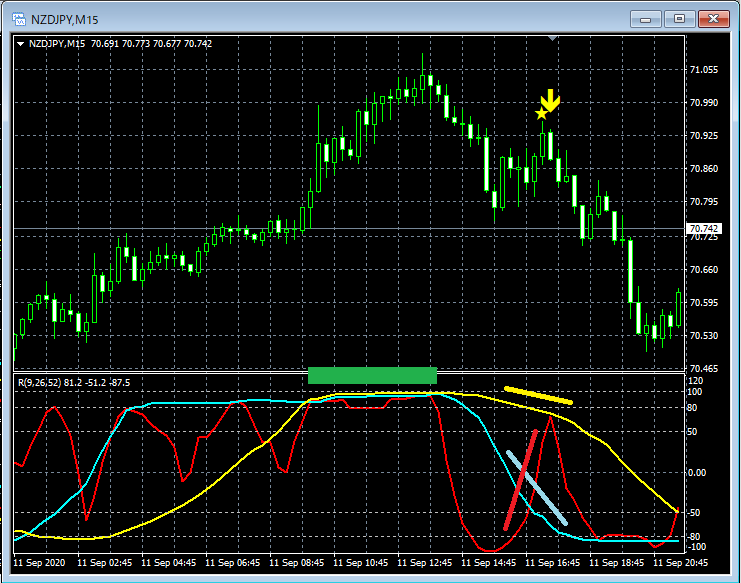Click the NZDJPY,M15 OHLC header text

120,44
